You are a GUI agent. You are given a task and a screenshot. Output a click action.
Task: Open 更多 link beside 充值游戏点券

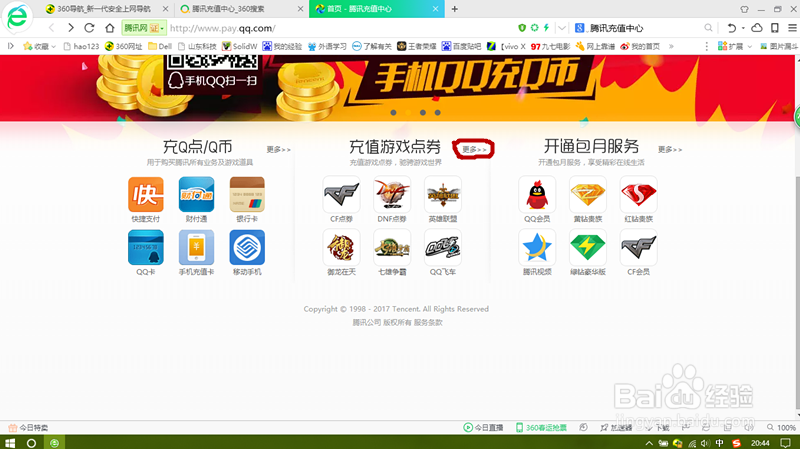point(474,149)
